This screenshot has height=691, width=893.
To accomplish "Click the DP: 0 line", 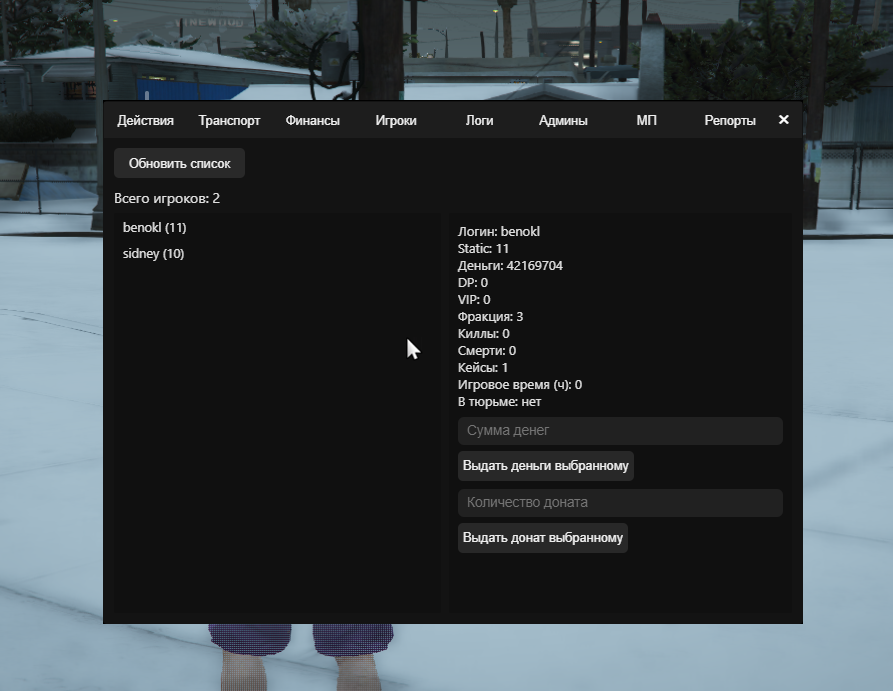I will (x=473, y=283).
